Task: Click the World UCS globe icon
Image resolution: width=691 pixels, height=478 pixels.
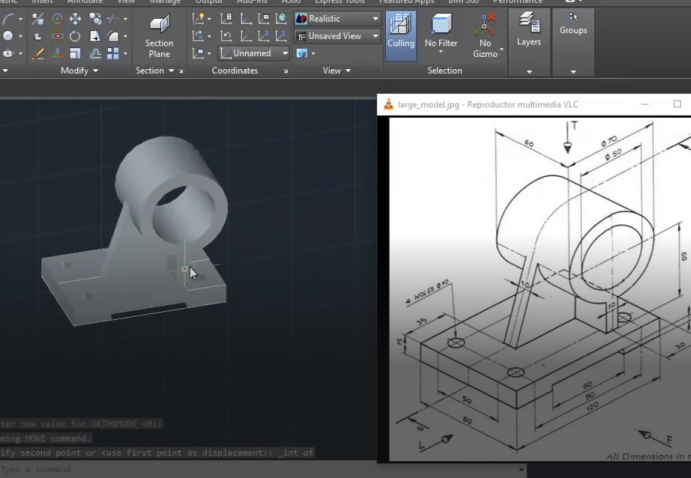Action: click(x=281, y=19)
